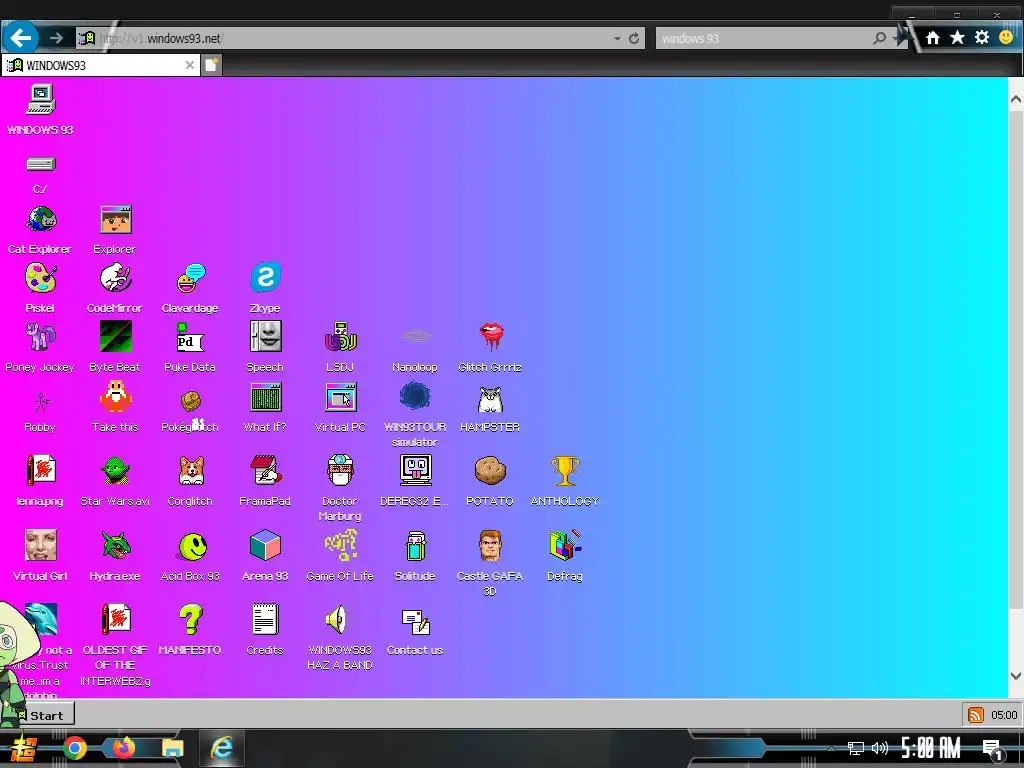Click the system tray volume icon
Image resolution: width=1024 pixels, height=768 pixels.
point(880,748)
